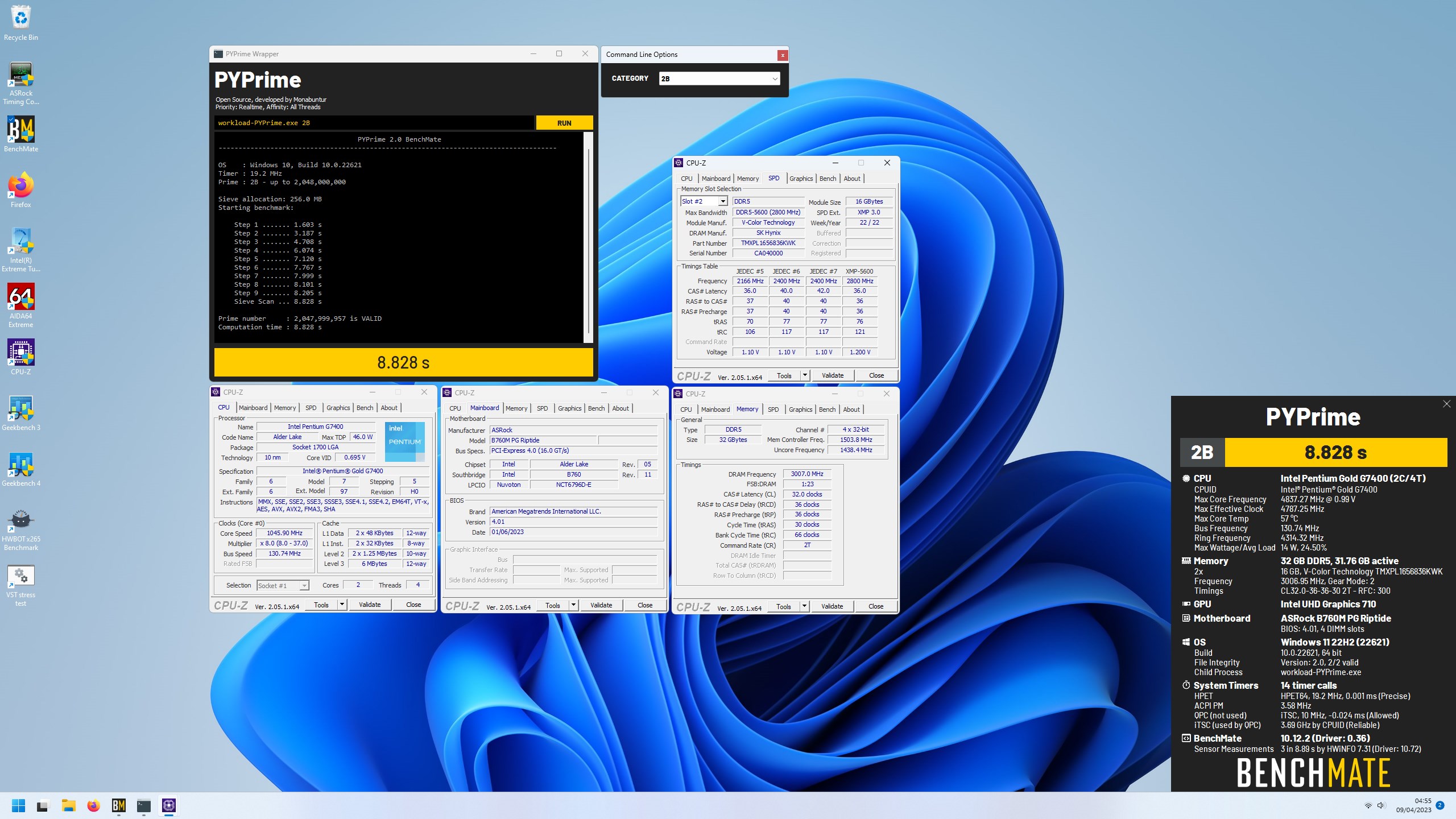Open File Explorer from the taskbar
The image size is (1456, 819).
[69, 805]
